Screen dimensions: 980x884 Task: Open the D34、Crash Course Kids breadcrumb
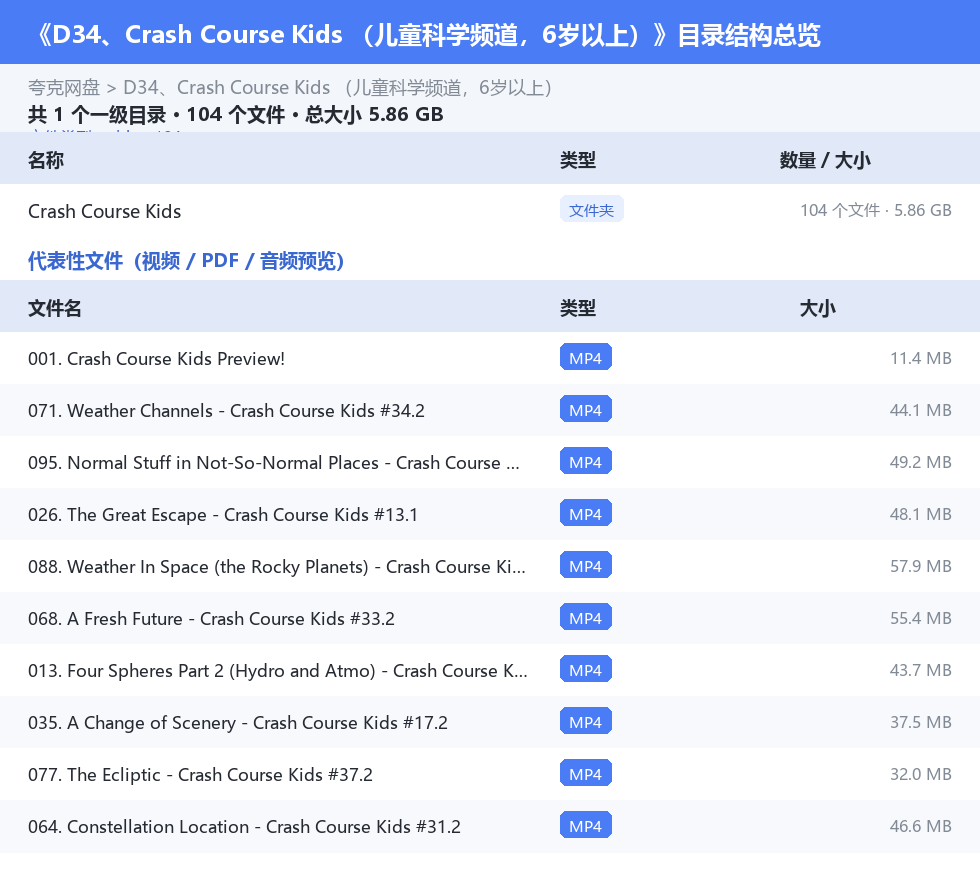[x=338, y=88]
